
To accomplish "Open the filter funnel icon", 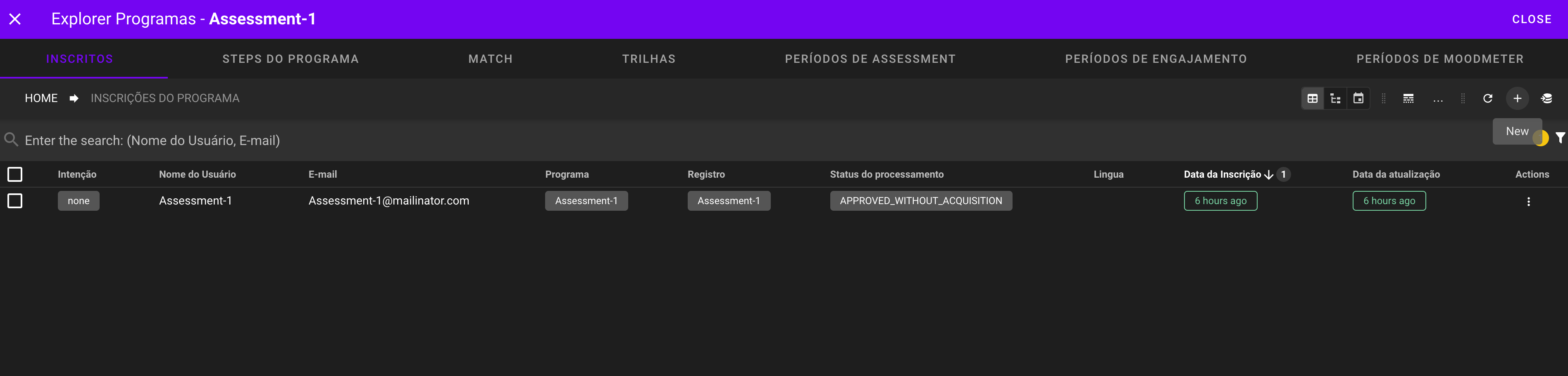I will tap(1560, 138).
